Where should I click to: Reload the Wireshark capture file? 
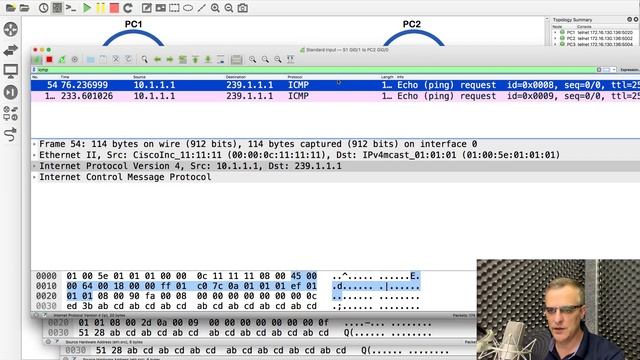point(129,60)
